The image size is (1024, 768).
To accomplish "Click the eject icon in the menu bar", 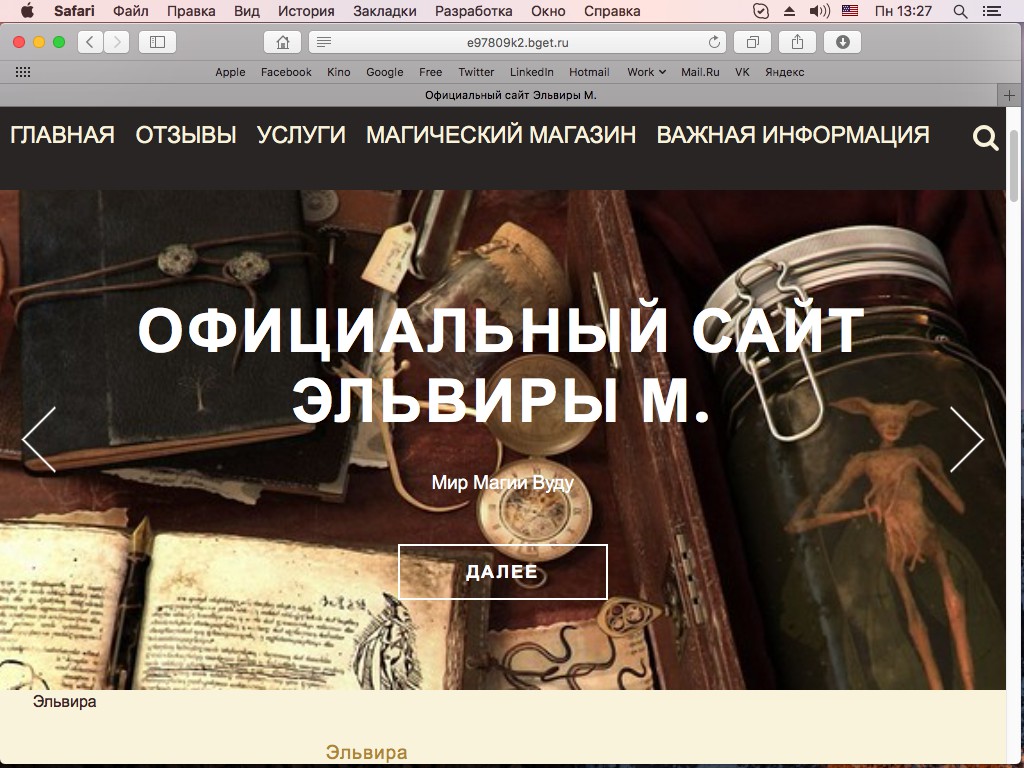I will 789,11.
